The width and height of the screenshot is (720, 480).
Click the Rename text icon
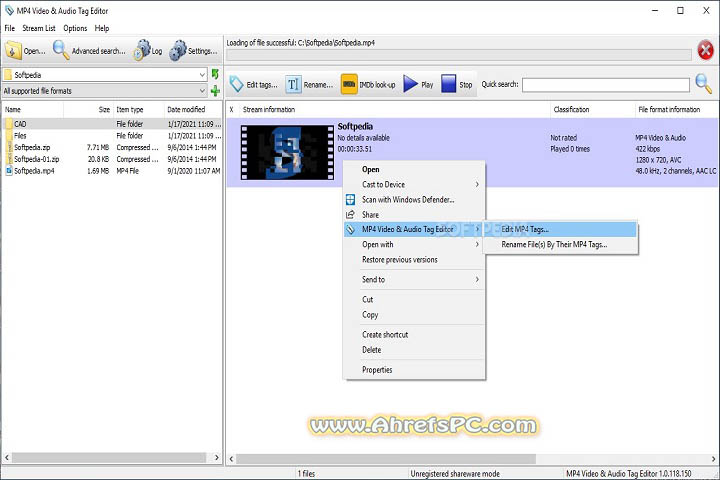(x=293, y=85)
